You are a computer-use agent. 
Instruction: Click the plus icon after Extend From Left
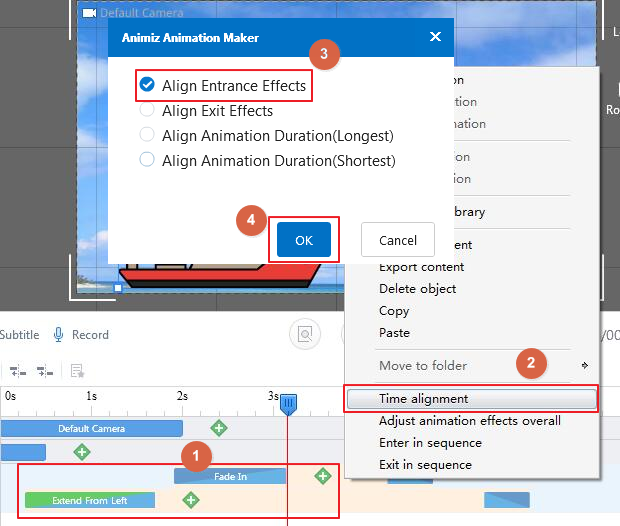pyautogui.click(x=190, y=499)
